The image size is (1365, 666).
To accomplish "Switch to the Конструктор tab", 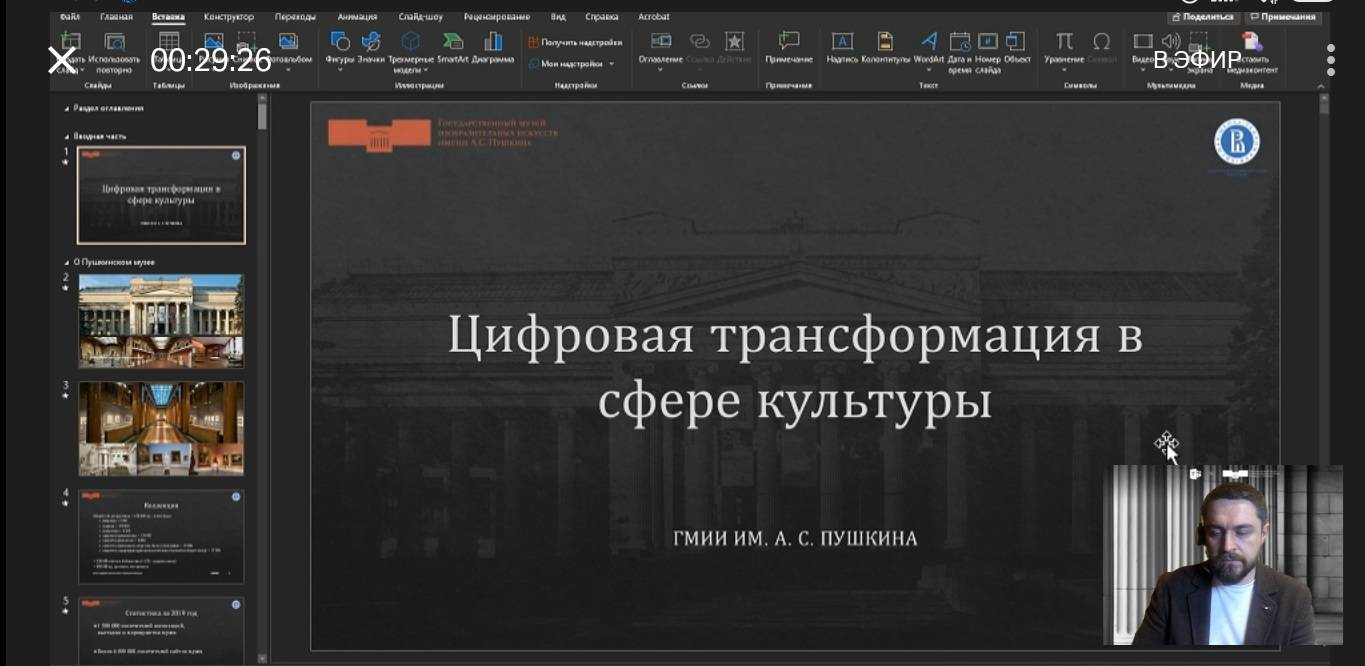I will click(229, 17).
